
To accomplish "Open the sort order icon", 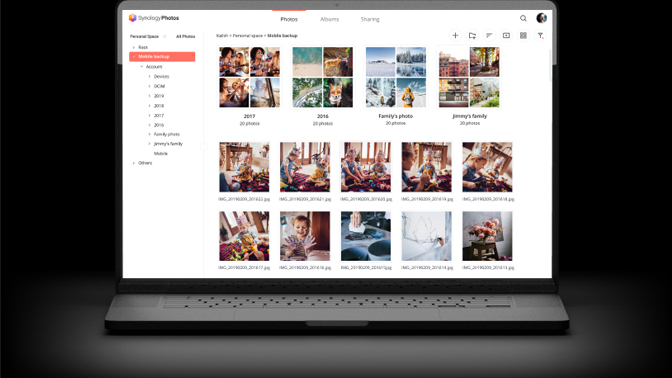I will [489, 36].
